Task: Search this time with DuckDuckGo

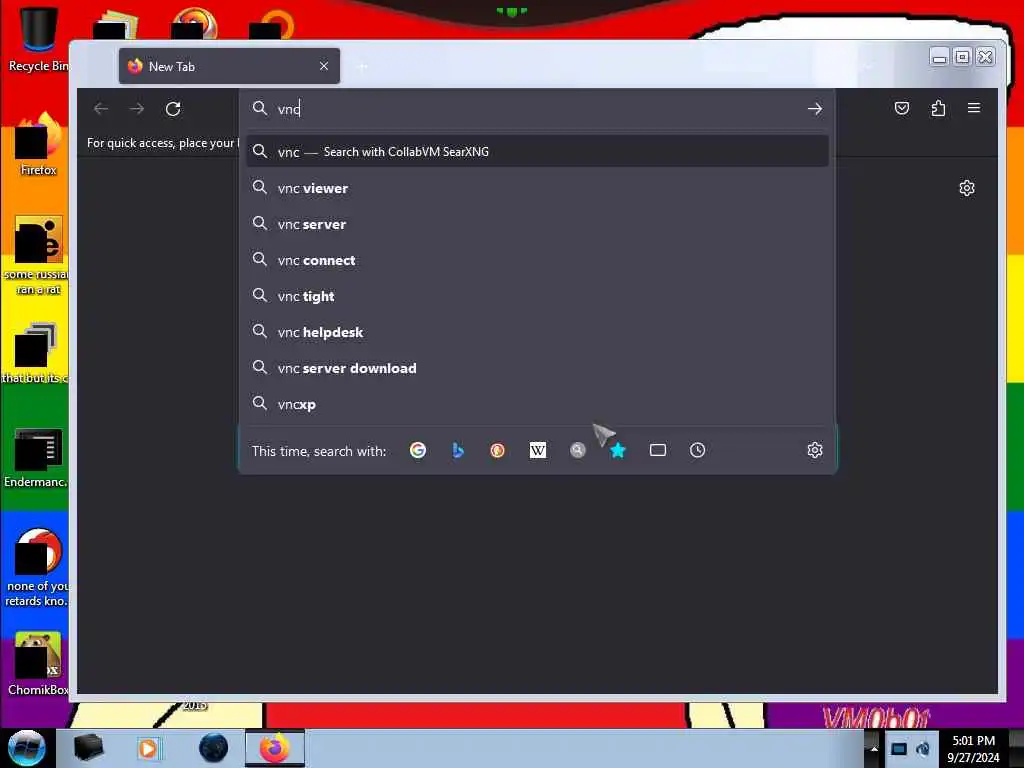Action: coord(498,450)
